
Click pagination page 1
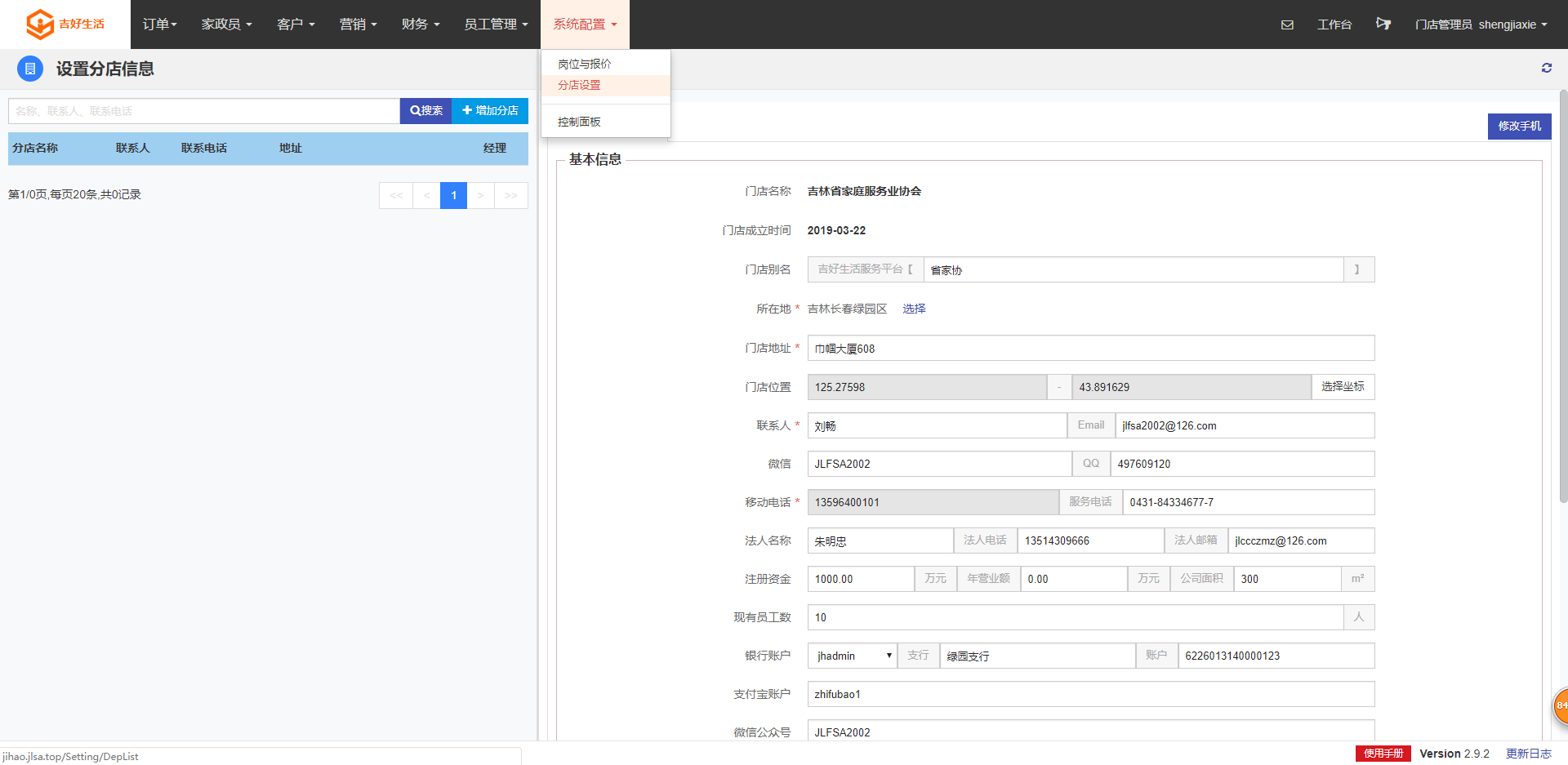453,195
